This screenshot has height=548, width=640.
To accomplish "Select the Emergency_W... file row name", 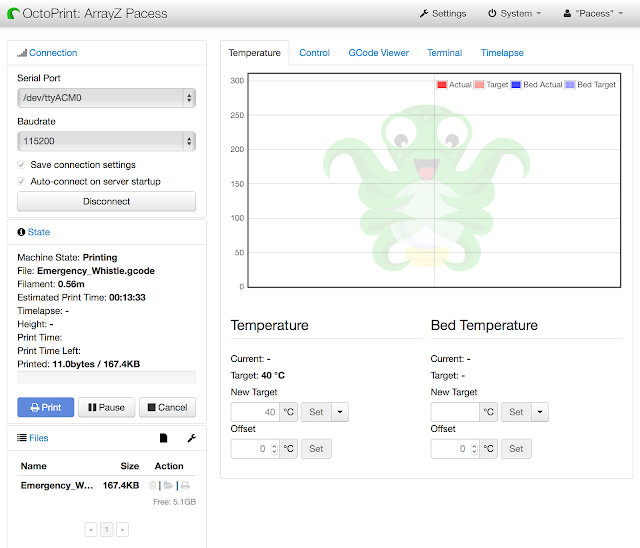I will pyautogui.click(x=57, y=486).
